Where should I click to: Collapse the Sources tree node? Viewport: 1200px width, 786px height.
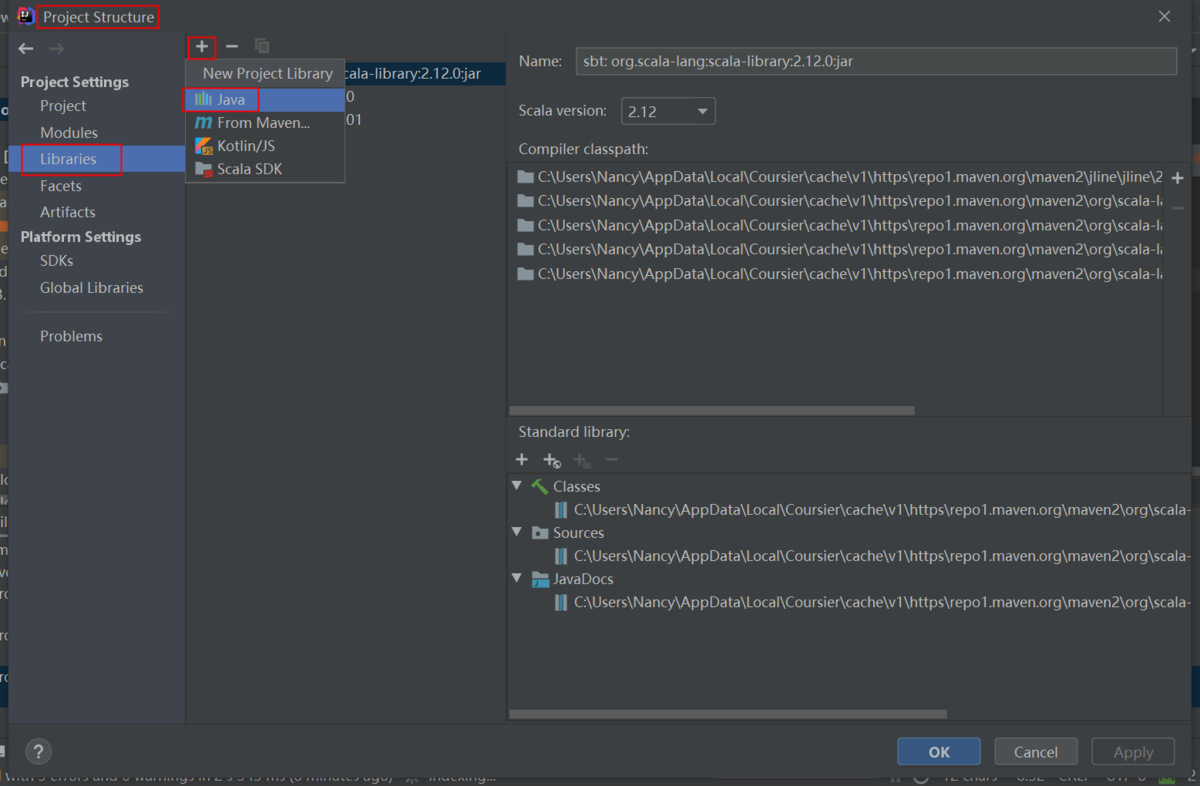tap(517, 533)
